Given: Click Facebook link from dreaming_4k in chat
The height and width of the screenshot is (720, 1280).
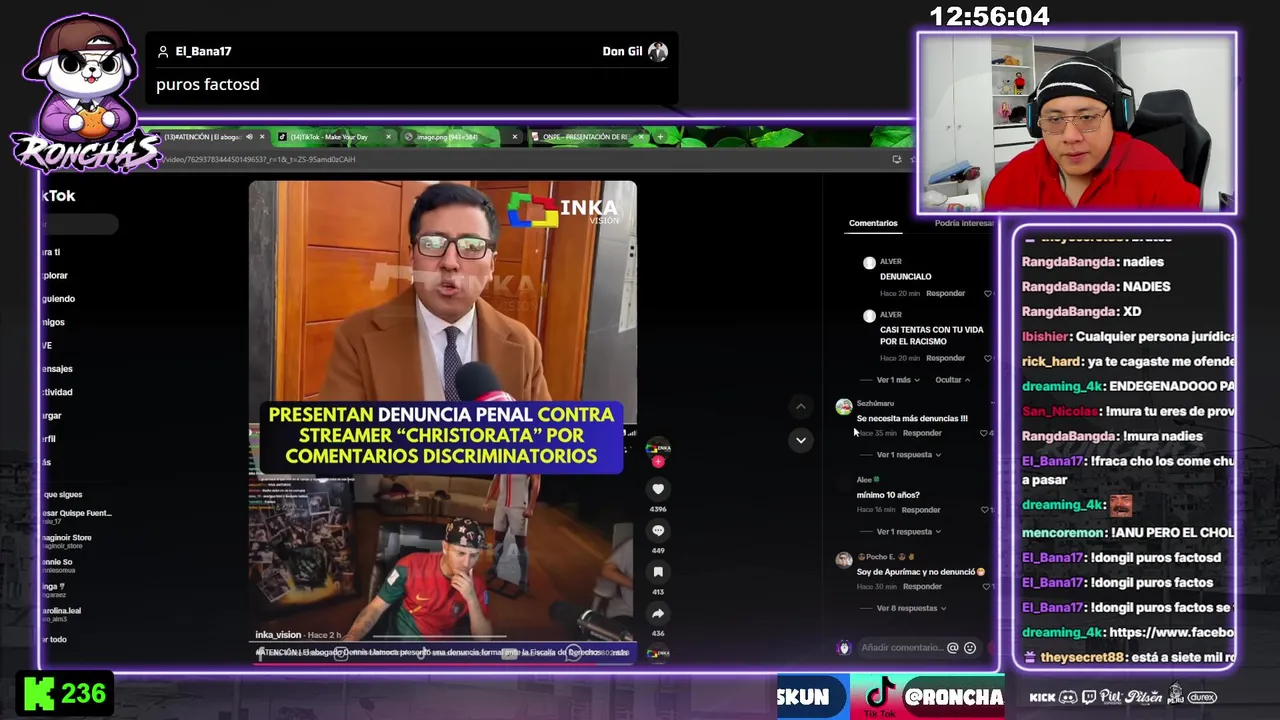Looking at the screenshot, I should pyautogui.click(x=1171, y=632).
